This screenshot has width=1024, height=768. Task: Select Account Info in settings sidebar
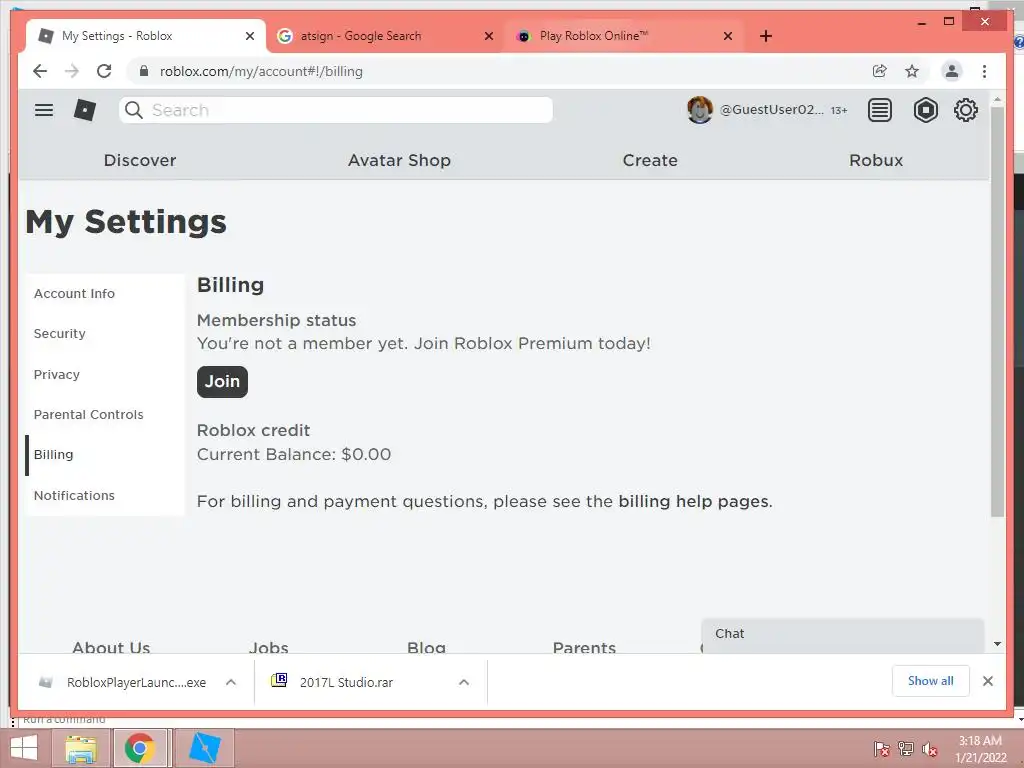tap(104, 294)
